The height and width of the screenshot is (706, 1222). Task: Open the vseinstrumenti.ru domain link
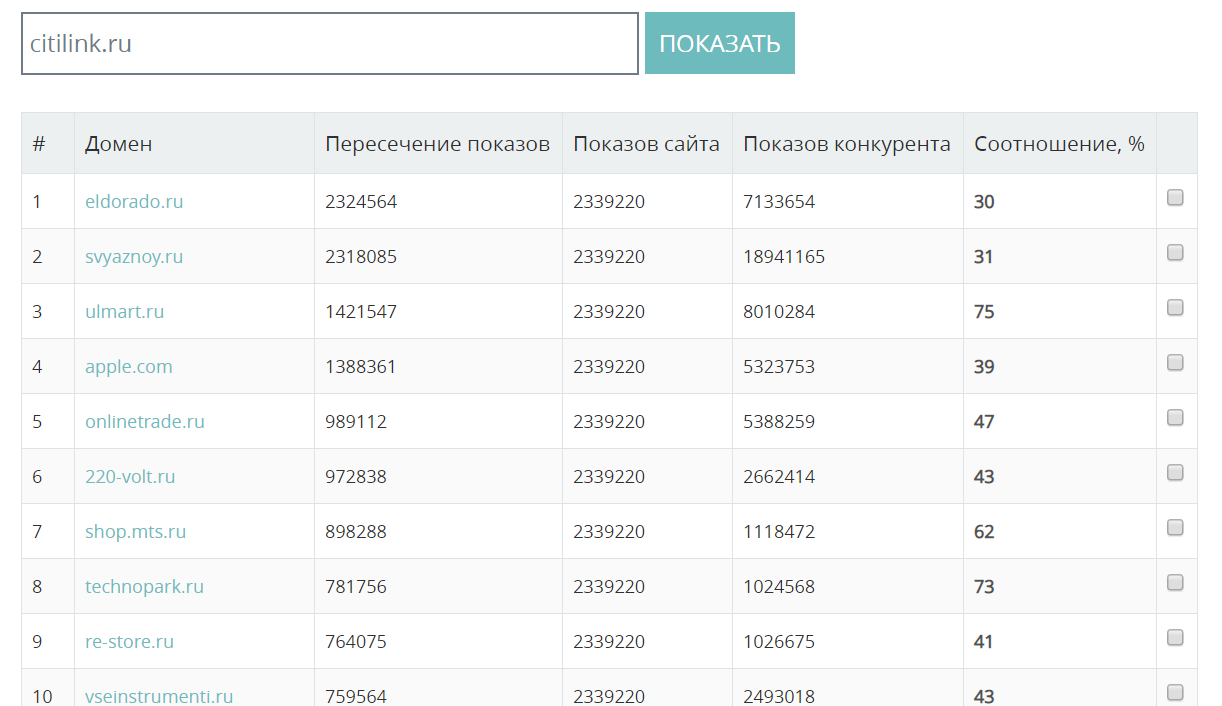pos(159,696)
